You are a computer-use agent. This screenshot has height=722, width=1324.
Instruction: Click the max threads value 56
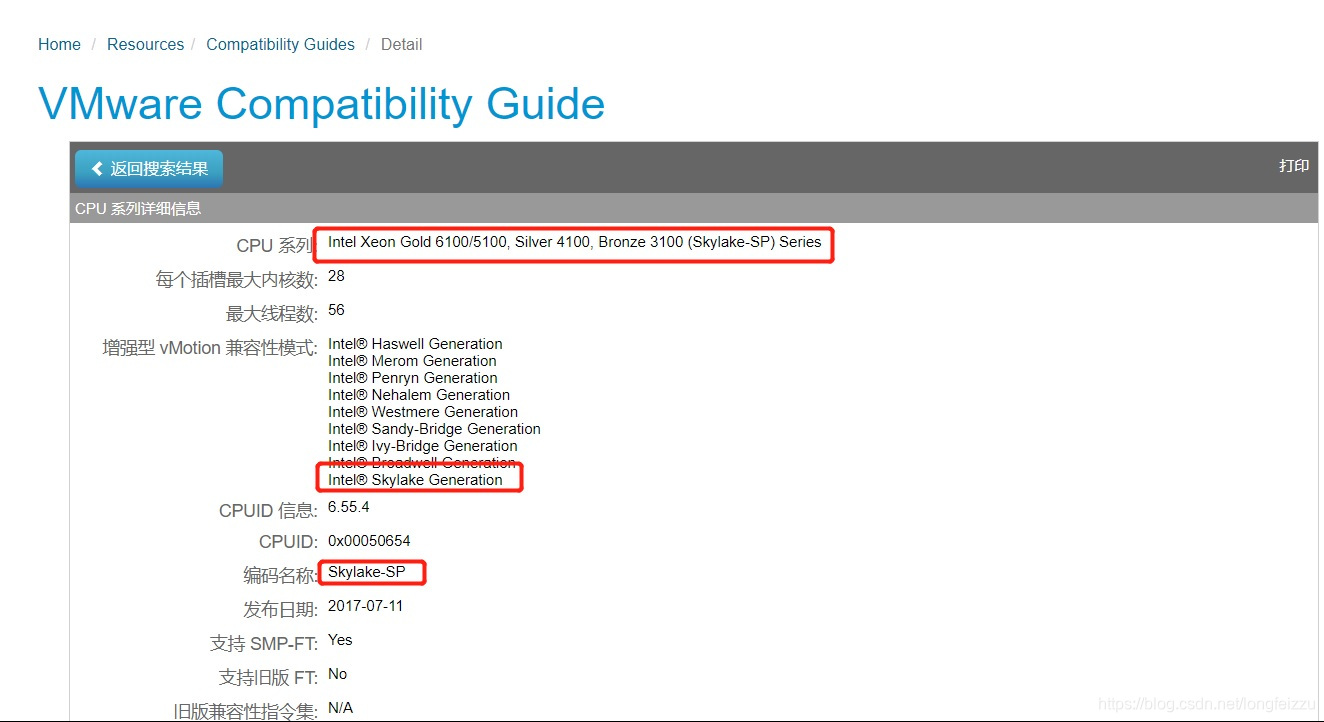tap(336, 310)
